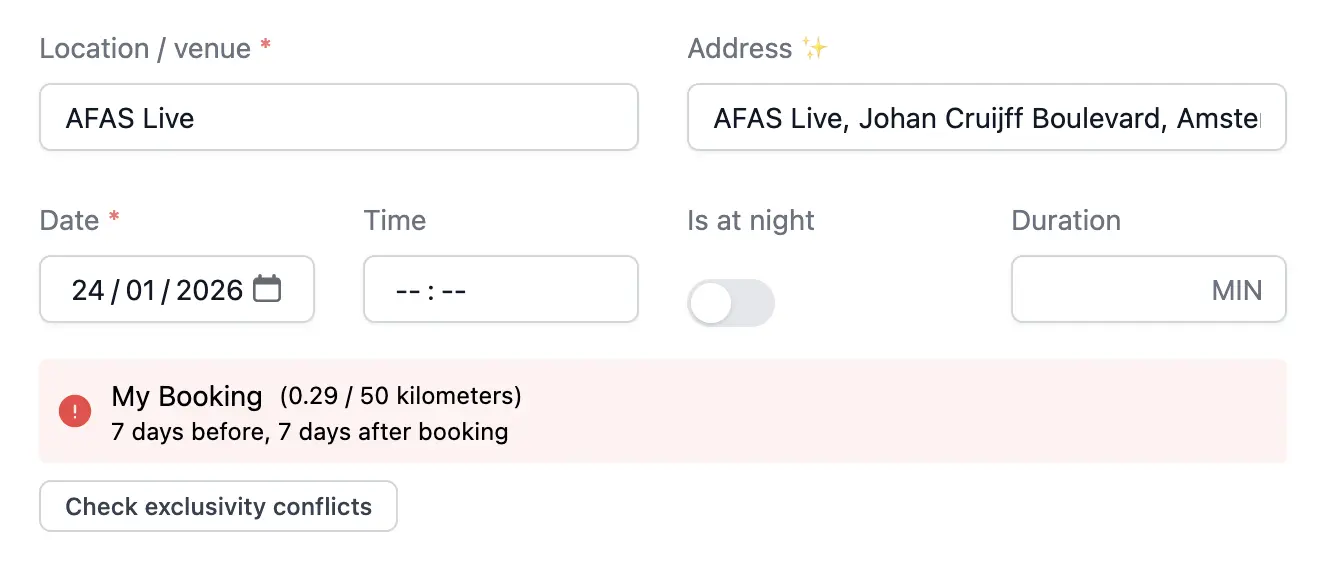This screenshot has height=584, width=1330.
Task: Select the day segment 24 in Date
Action: coord(88,290)
